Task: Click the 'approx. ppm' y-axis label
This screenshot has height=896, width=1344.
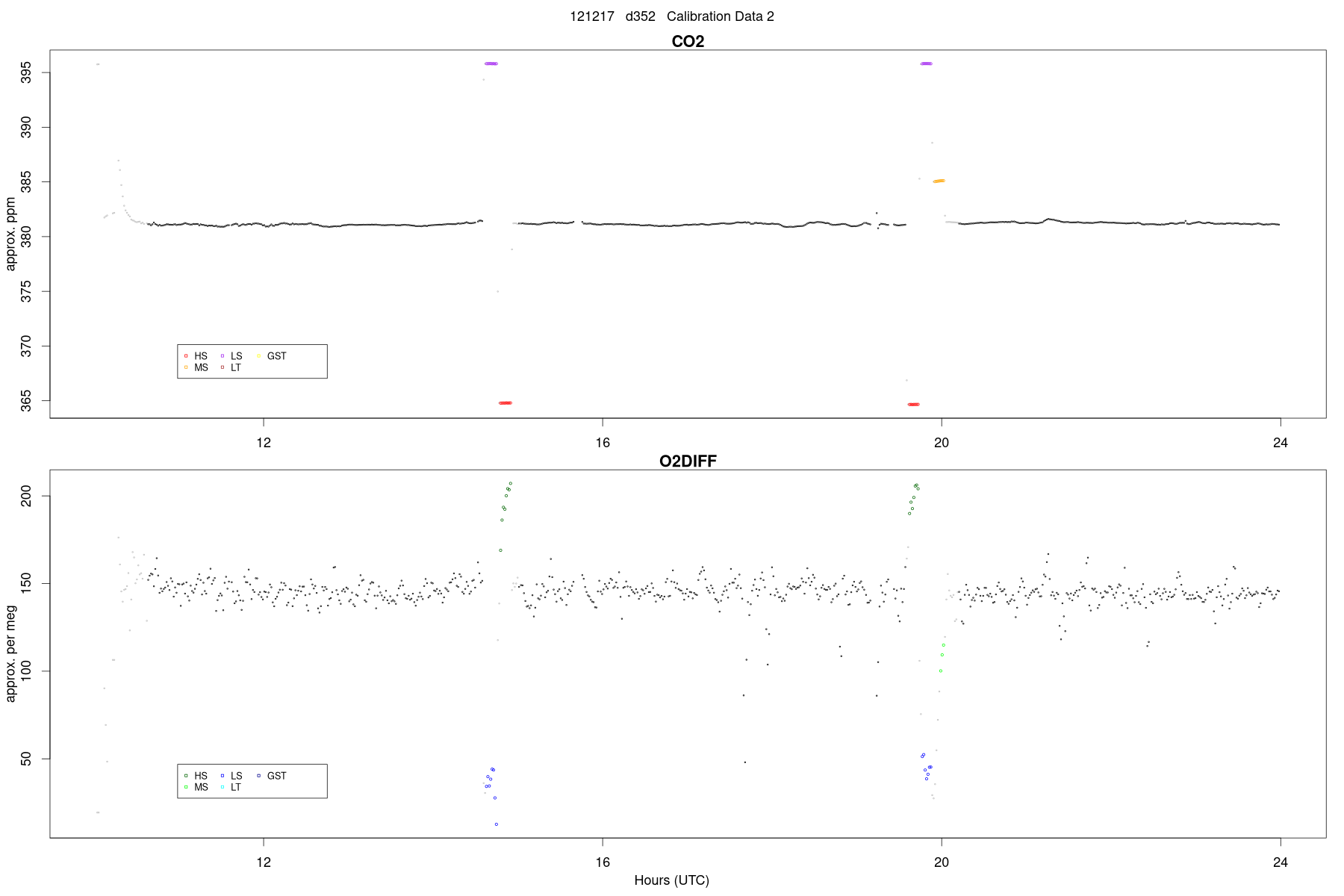Action: pos(10,234)
